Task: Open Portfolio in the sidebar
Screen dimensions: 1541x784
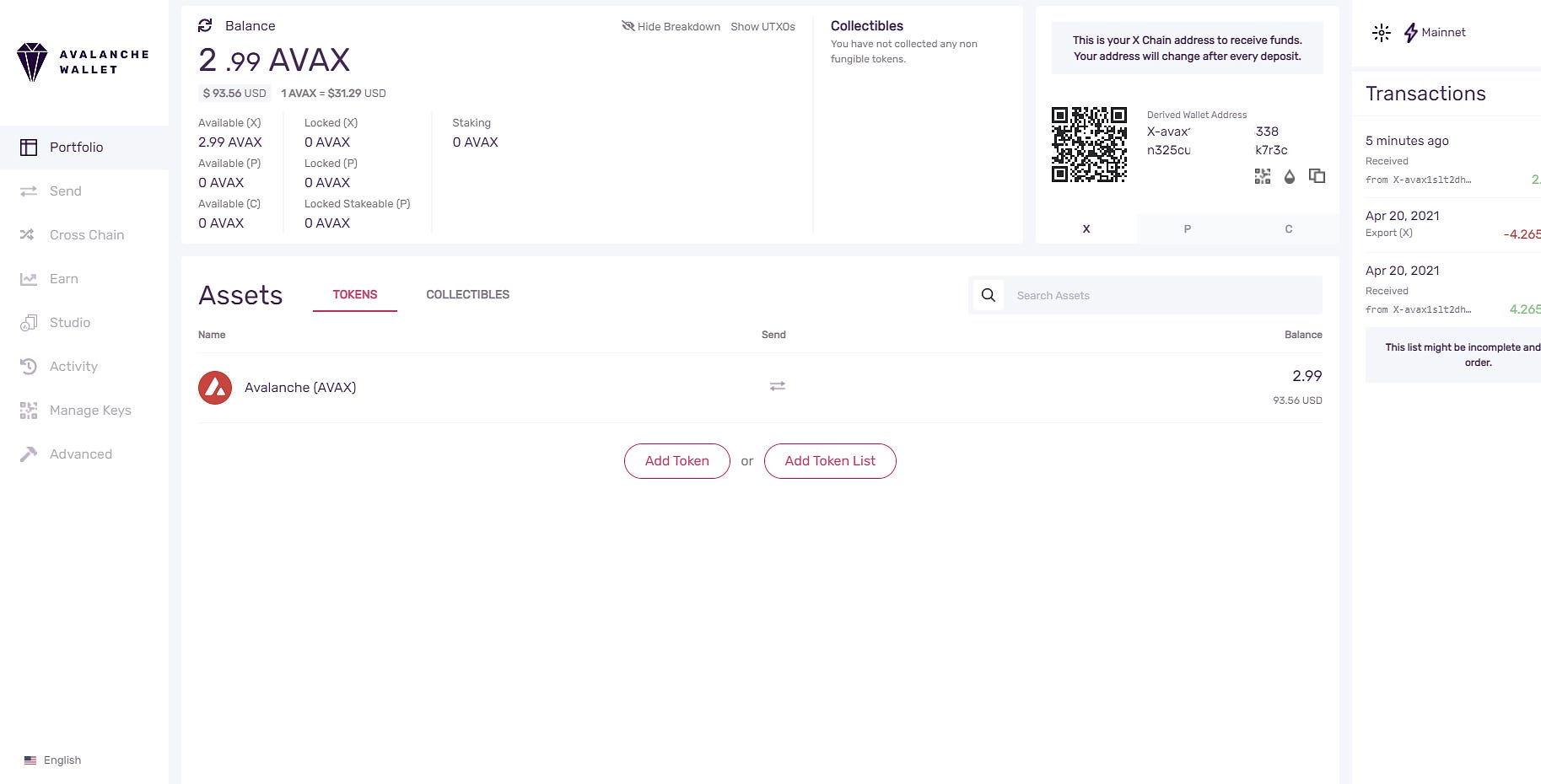Action: click(x=84, y=148)
